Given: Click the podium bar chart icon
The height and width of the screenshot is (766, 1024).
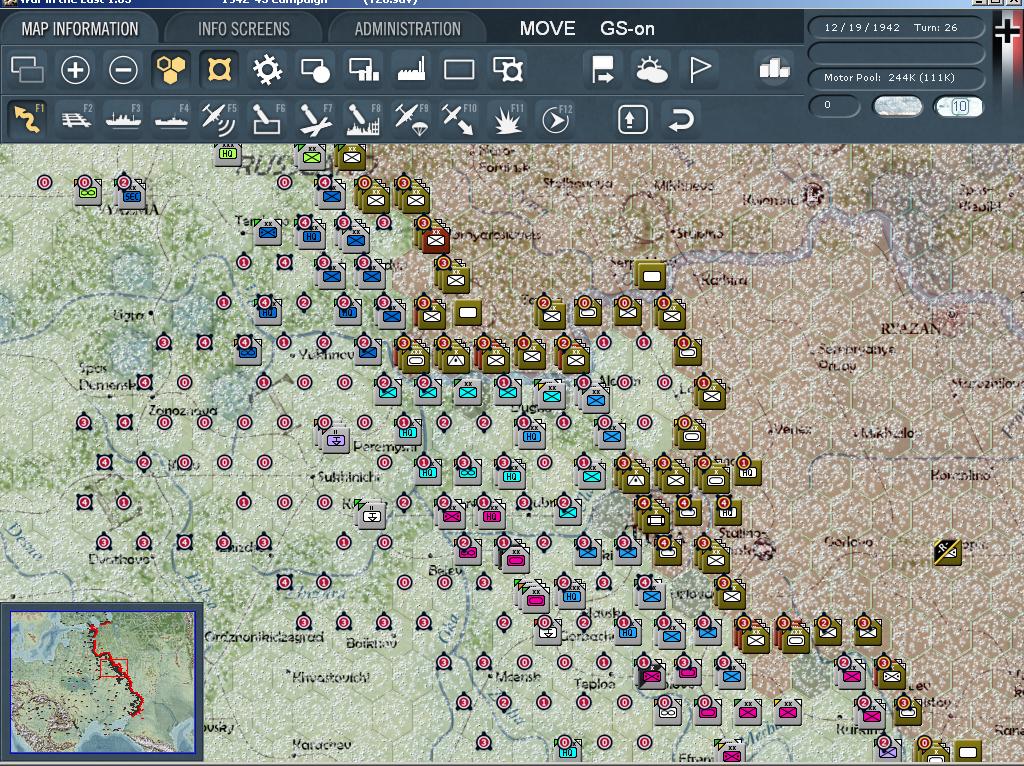Looking at the screenshot, I should click(775, 69).
